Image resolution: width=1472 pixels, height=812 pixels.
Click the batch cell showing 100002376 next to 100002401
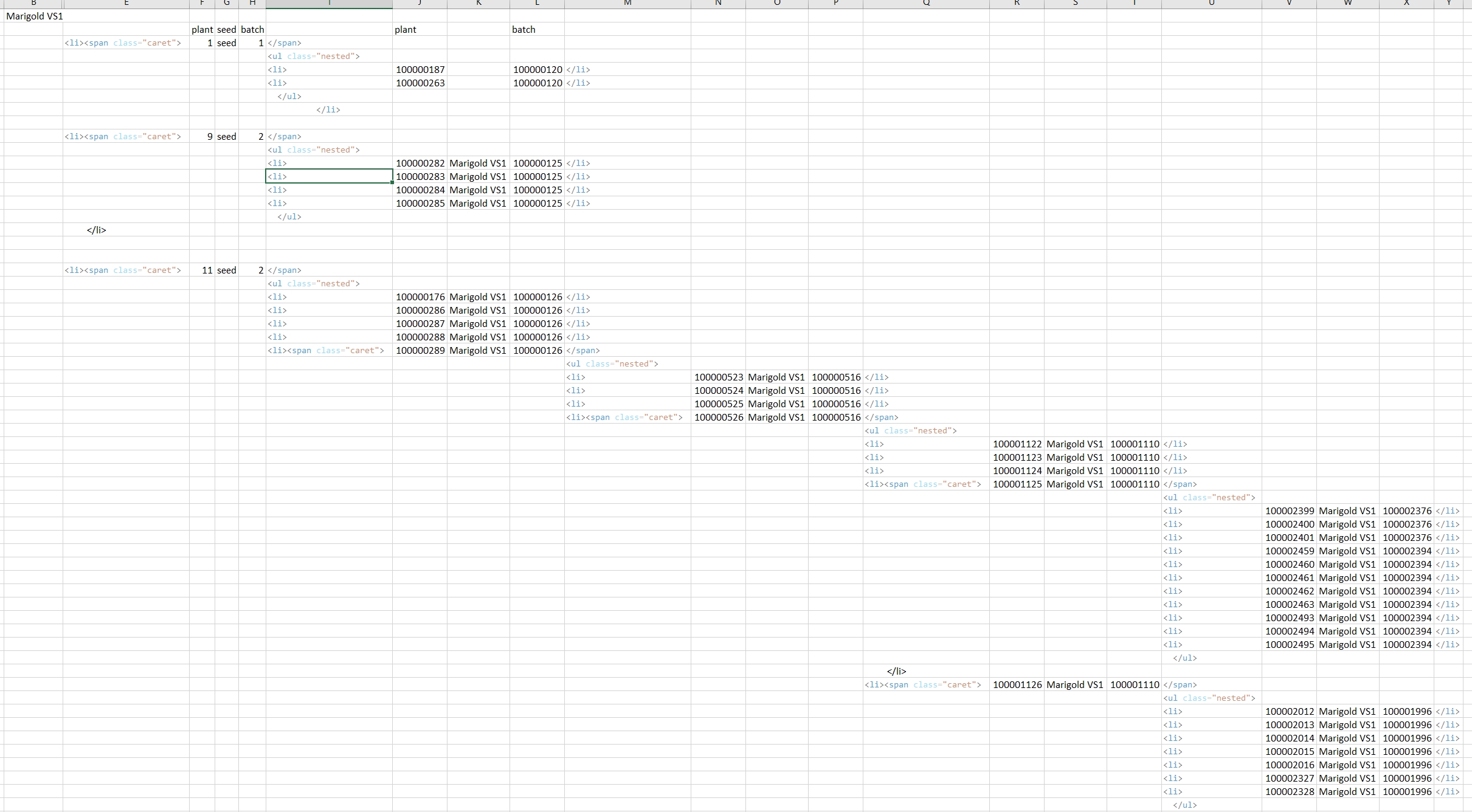[x=1407, y=538]
